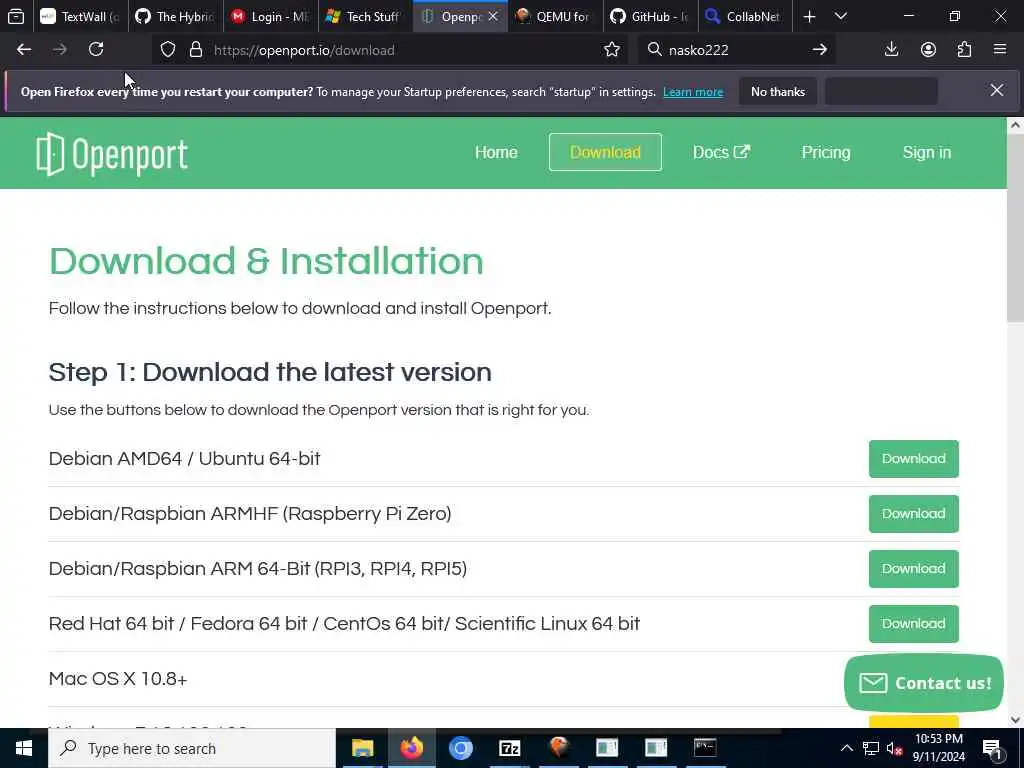1024x768 pixels.
Task: Dismiss the startup notification bar
Action: [997, 90]
